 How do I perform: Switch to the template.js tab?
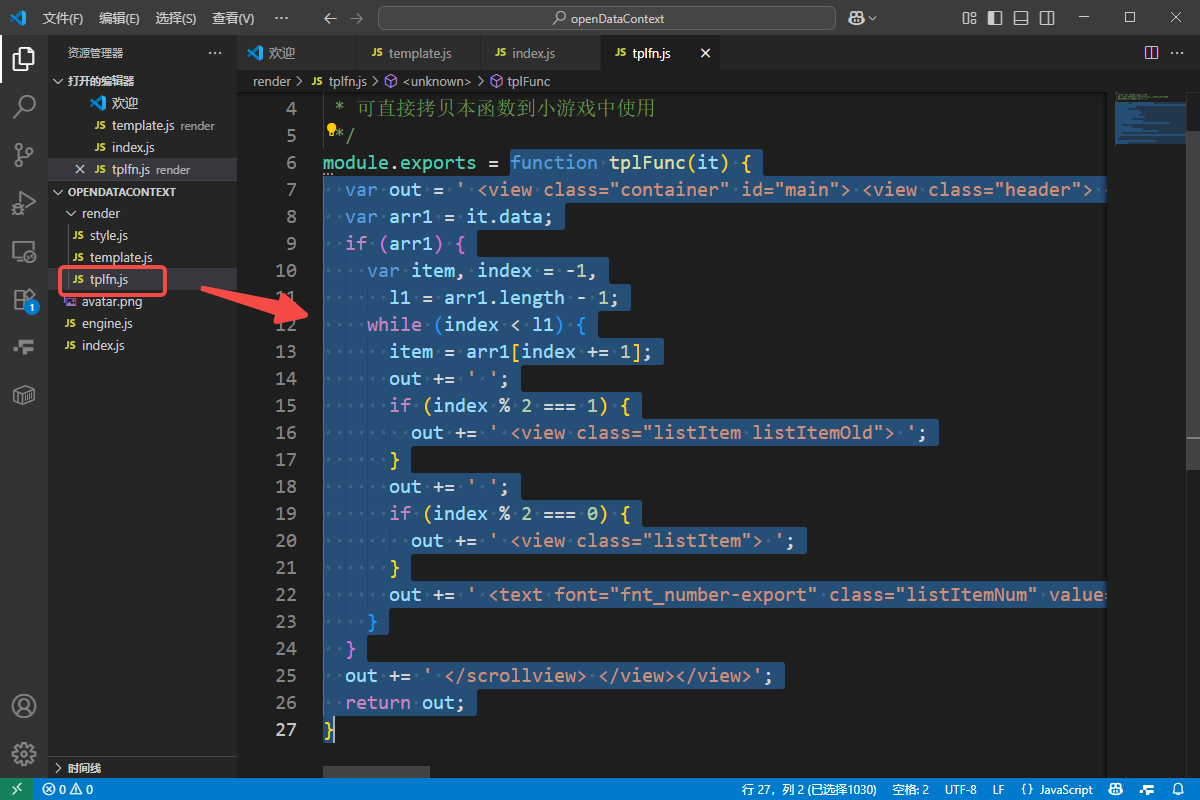(419, 53)
